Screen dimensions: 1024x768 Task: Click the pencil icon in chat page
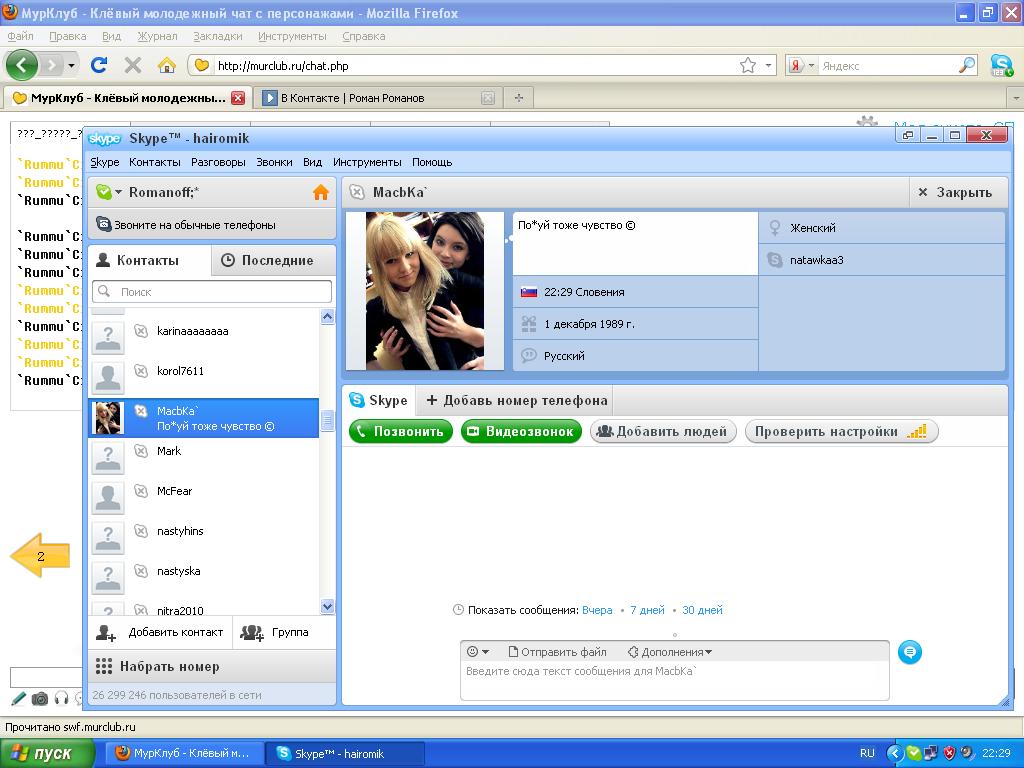pos(18,699)
